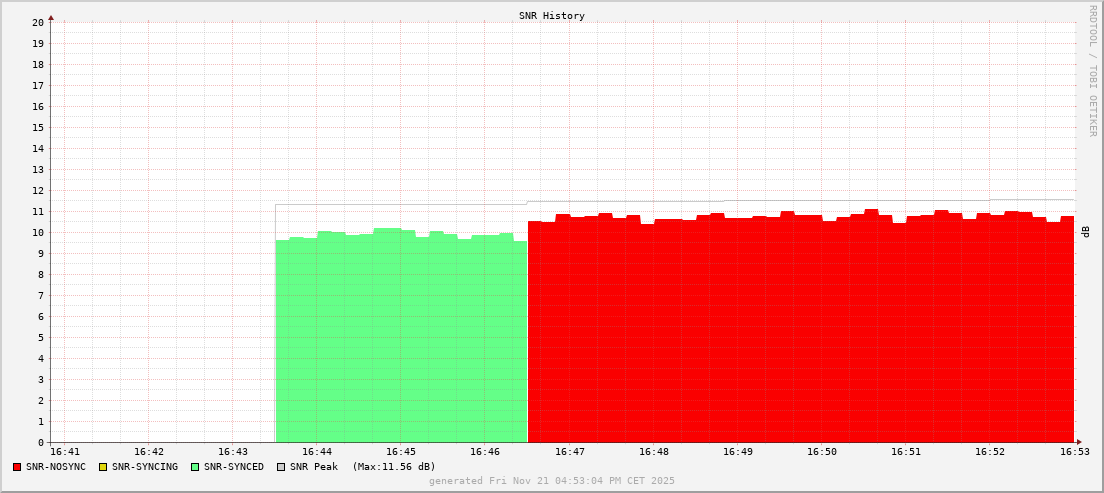Viewport: 1104px width, 493px height.
Task: Select the SNR-SYNCING legend label
Action: (144, 467)
